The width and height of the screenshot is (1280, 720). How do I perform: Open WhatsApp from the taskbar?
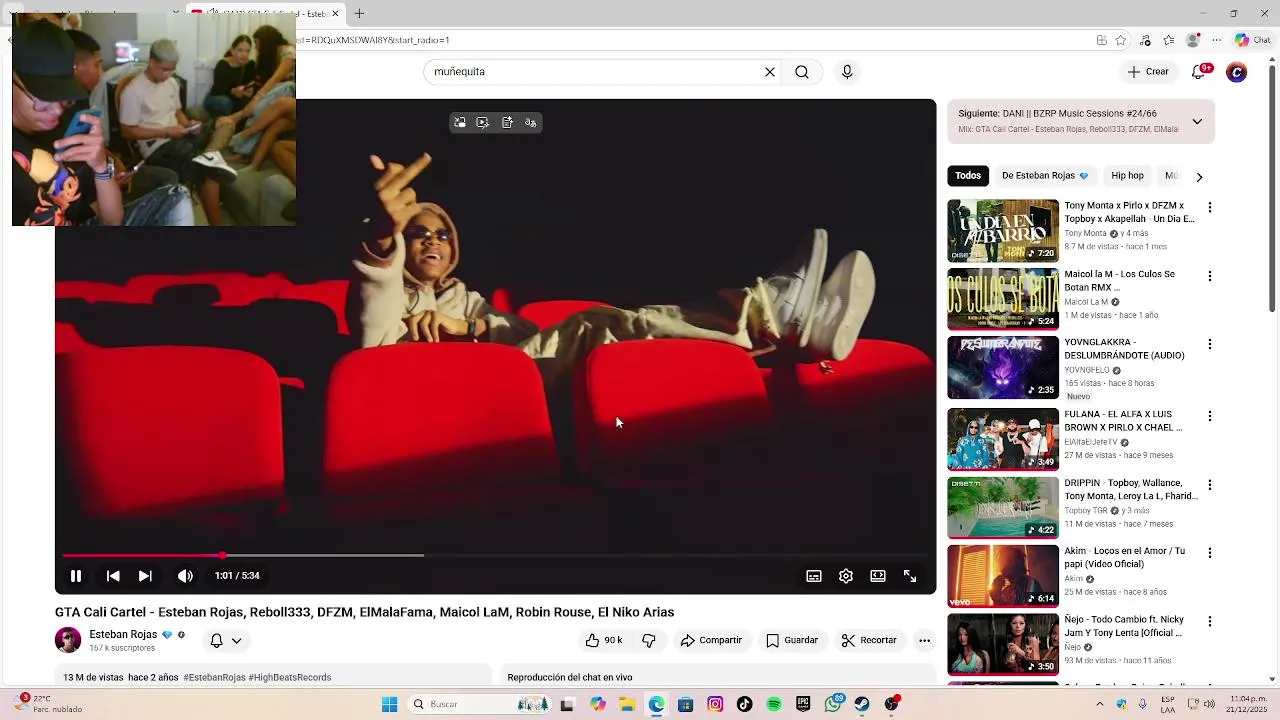click(x=834, y=705)
